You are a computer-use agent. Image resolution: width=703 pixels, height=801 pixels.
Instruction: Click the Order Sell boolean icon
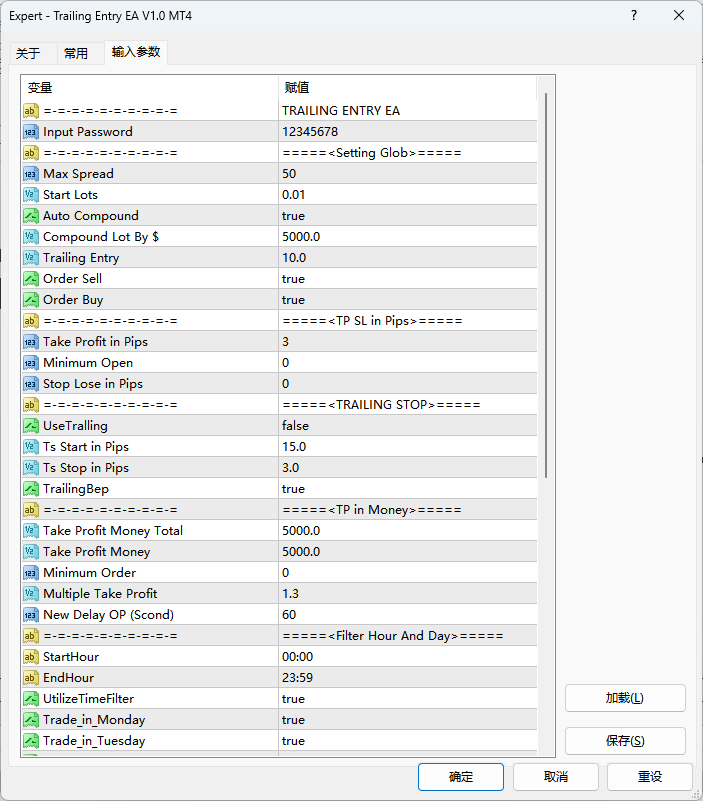tap(30, 279)
